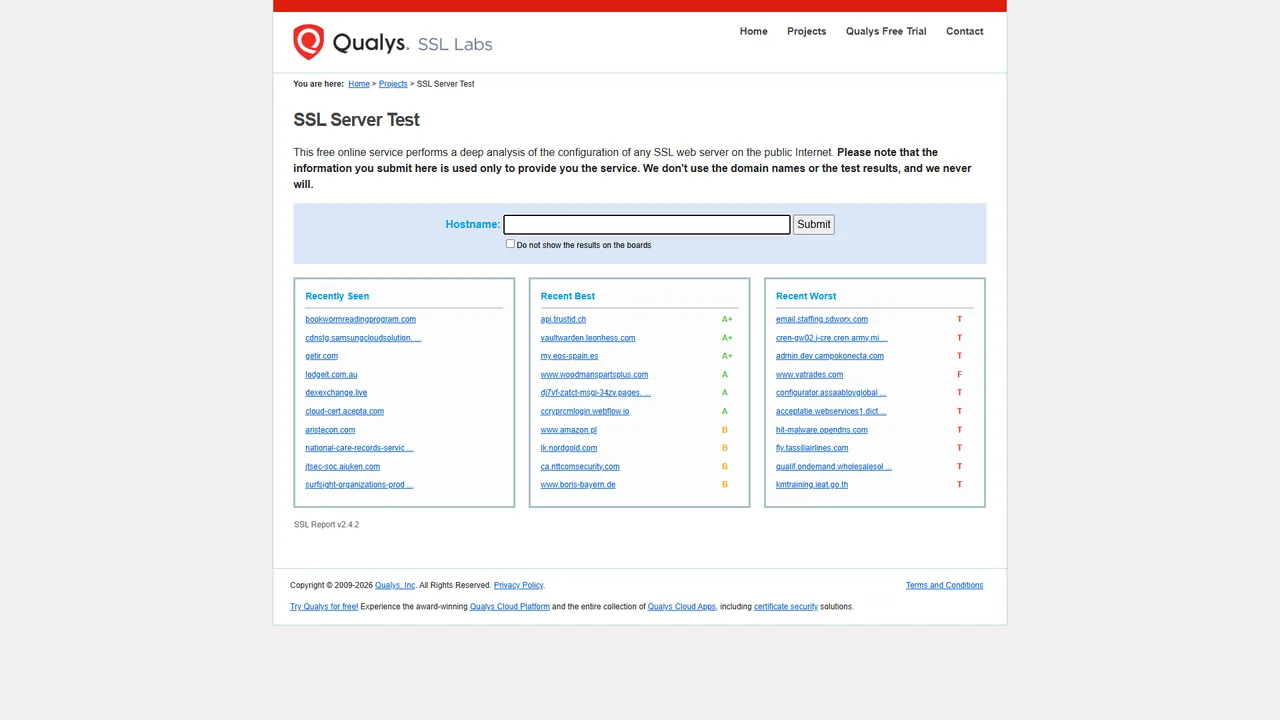Open acceptatie.webservices1.dict link

pos(831,411)
